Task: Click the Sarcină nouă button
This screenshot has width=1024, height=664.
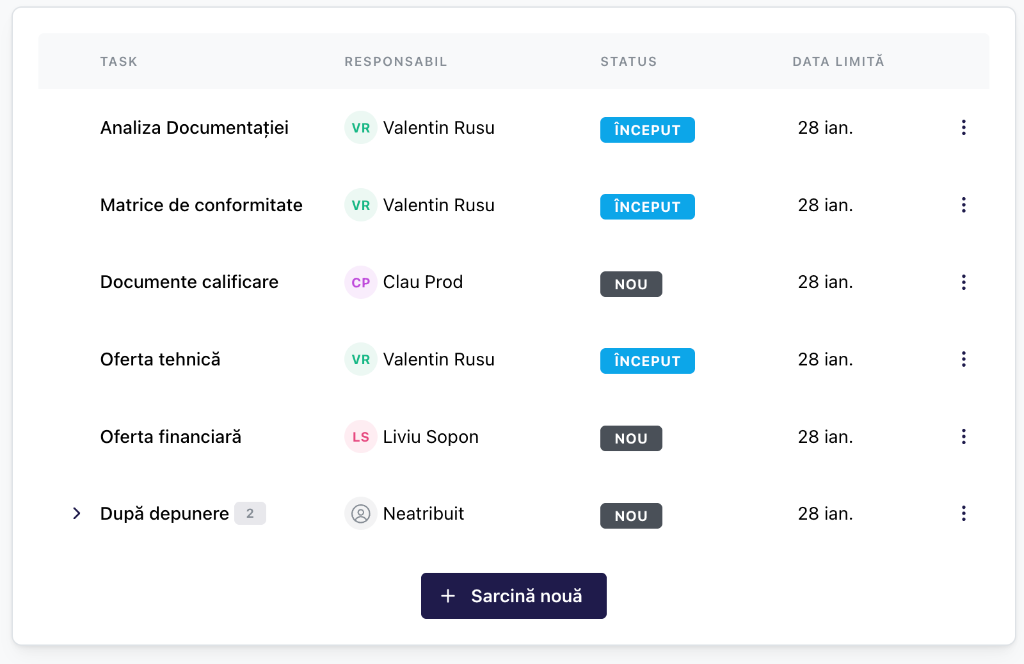Action: click(513, 596)
